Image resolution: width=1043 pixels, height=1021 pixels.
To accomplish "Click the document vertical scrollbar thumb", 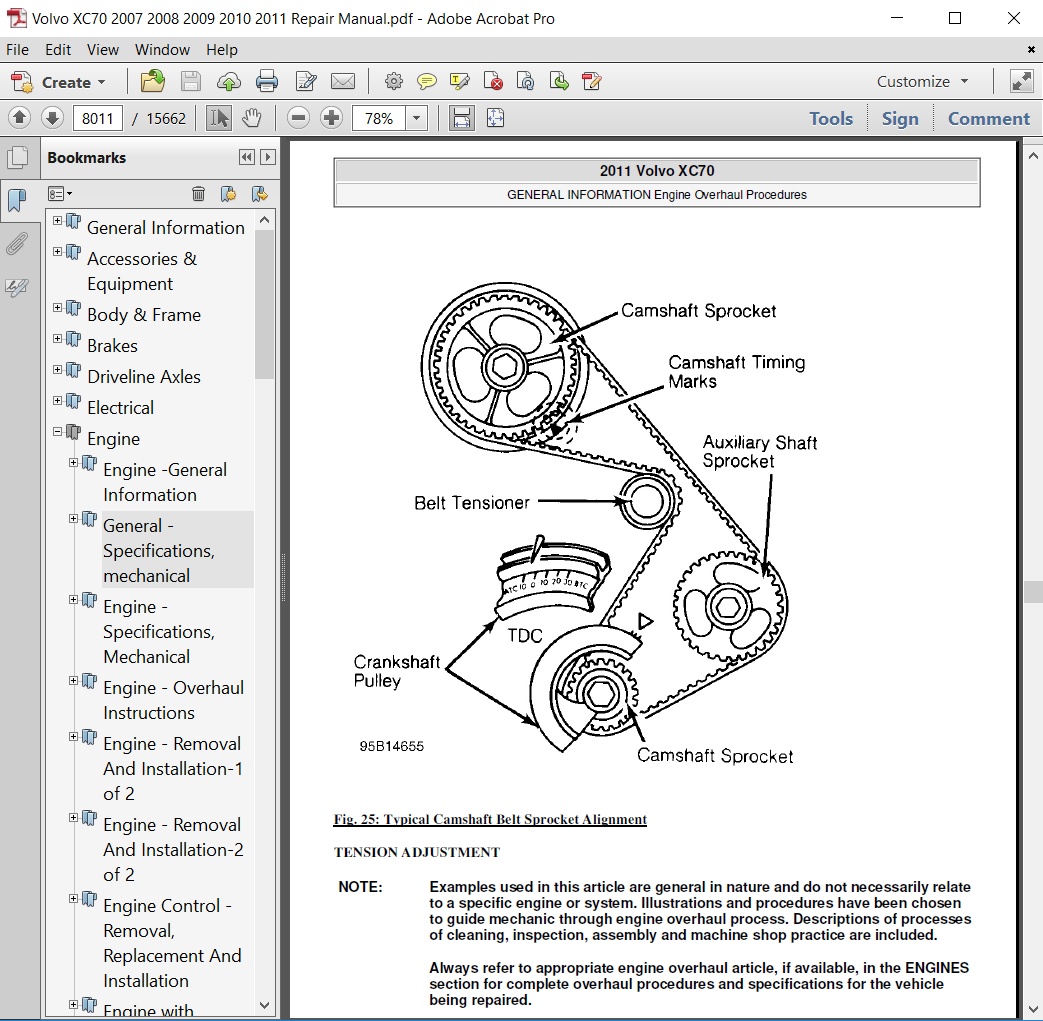I will pyautogui.click(x=1033, y=591).
